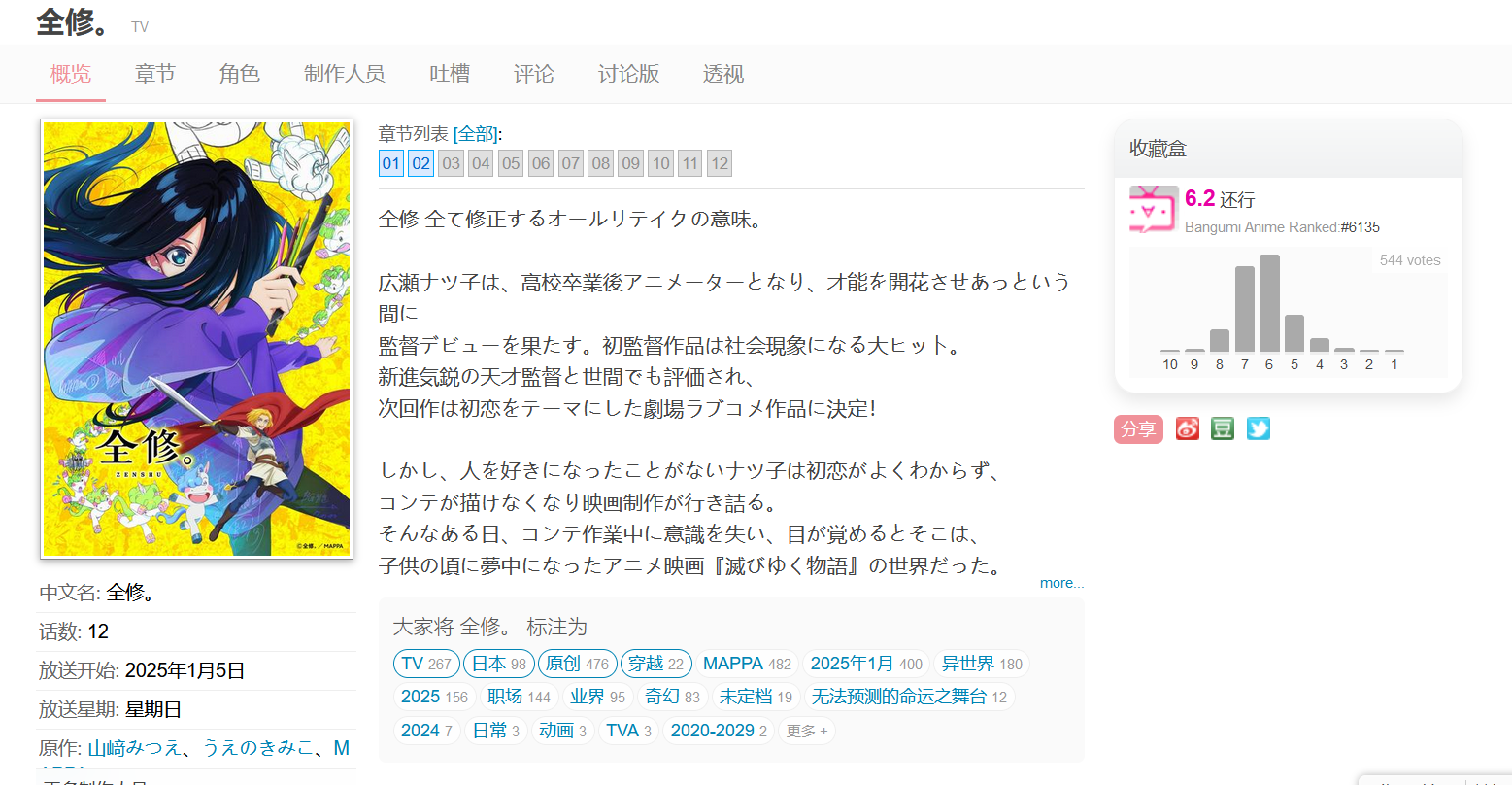1512x785 pixels.
Task: Switch to the 评论 tab
Action: (534, 74)
